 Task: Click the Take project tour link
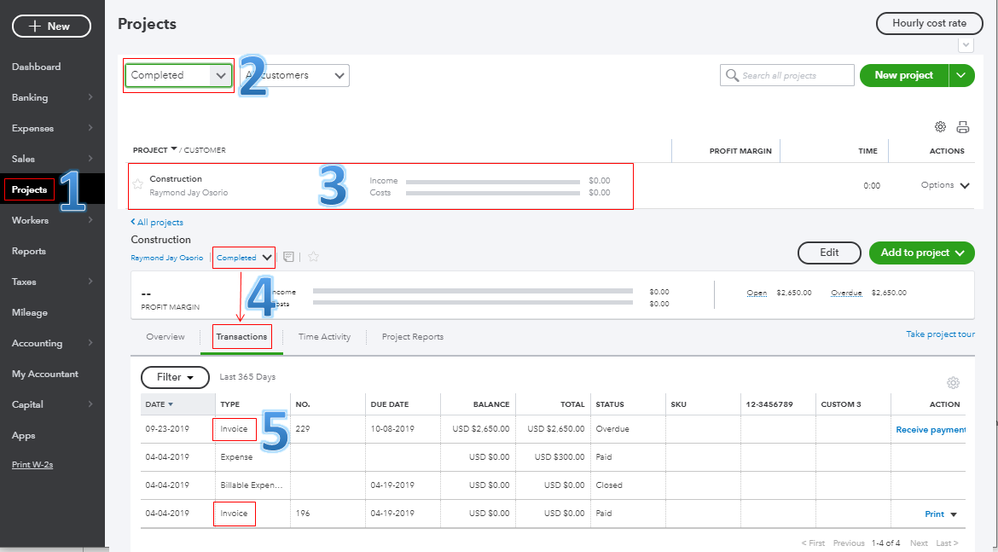coord(940,334)
